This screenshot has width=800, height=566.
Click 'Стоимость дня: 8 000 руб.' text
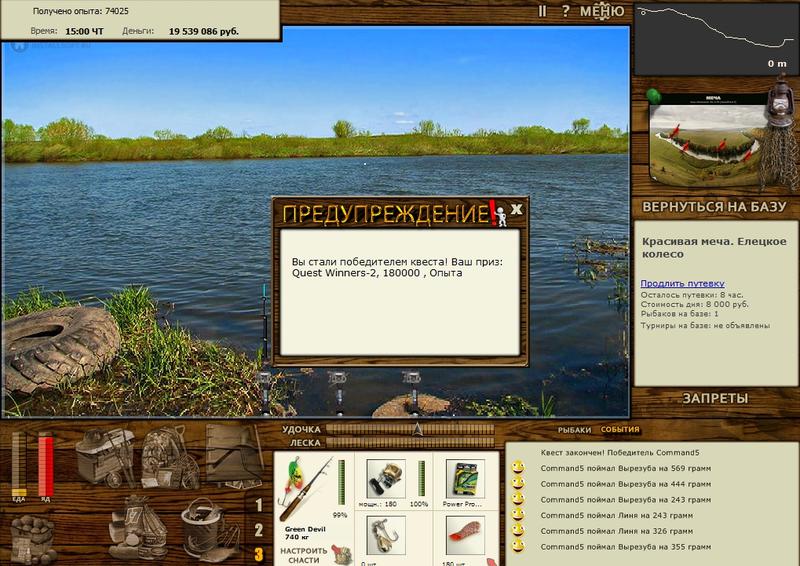tap(694, 304)
